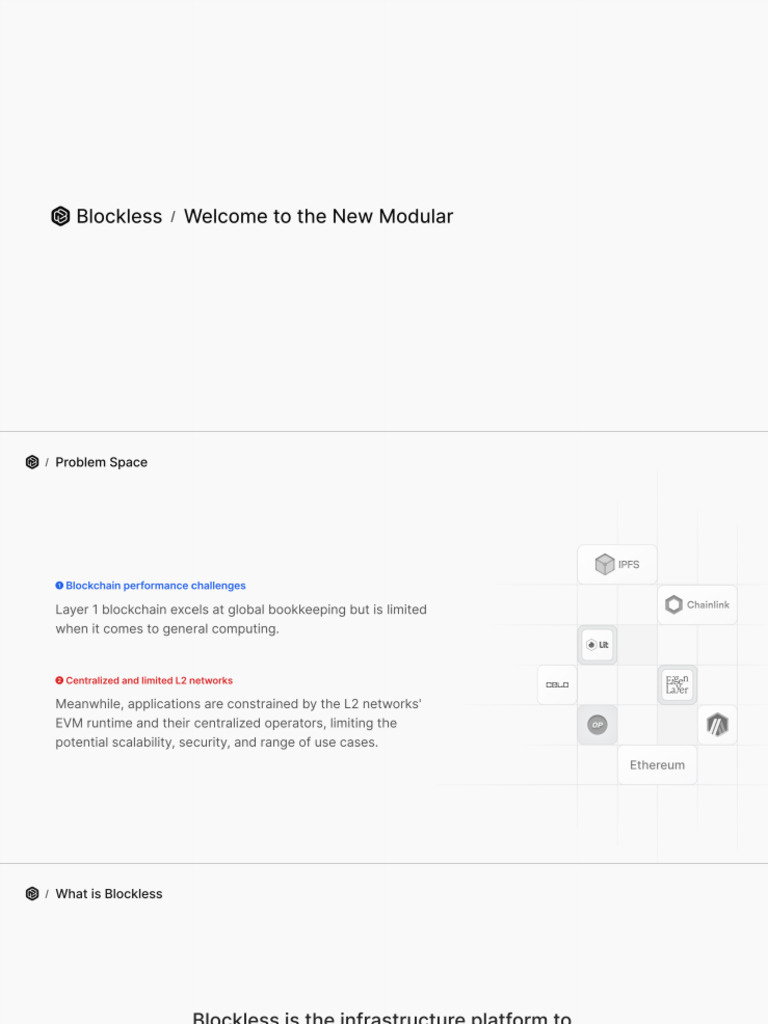The image size is (768, 1024).
Task: Click the Blockless logo in the title
Action: click(61, 216)
